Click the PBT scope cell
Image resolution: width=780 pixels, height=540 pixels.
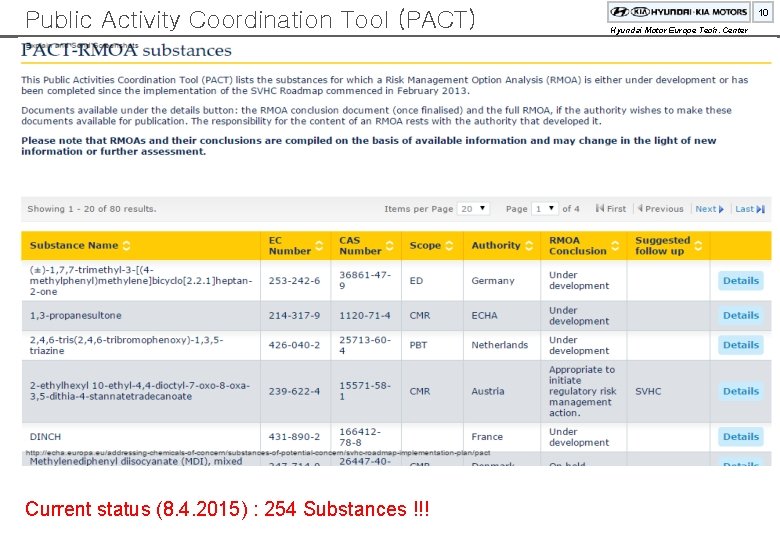(418, 345)
